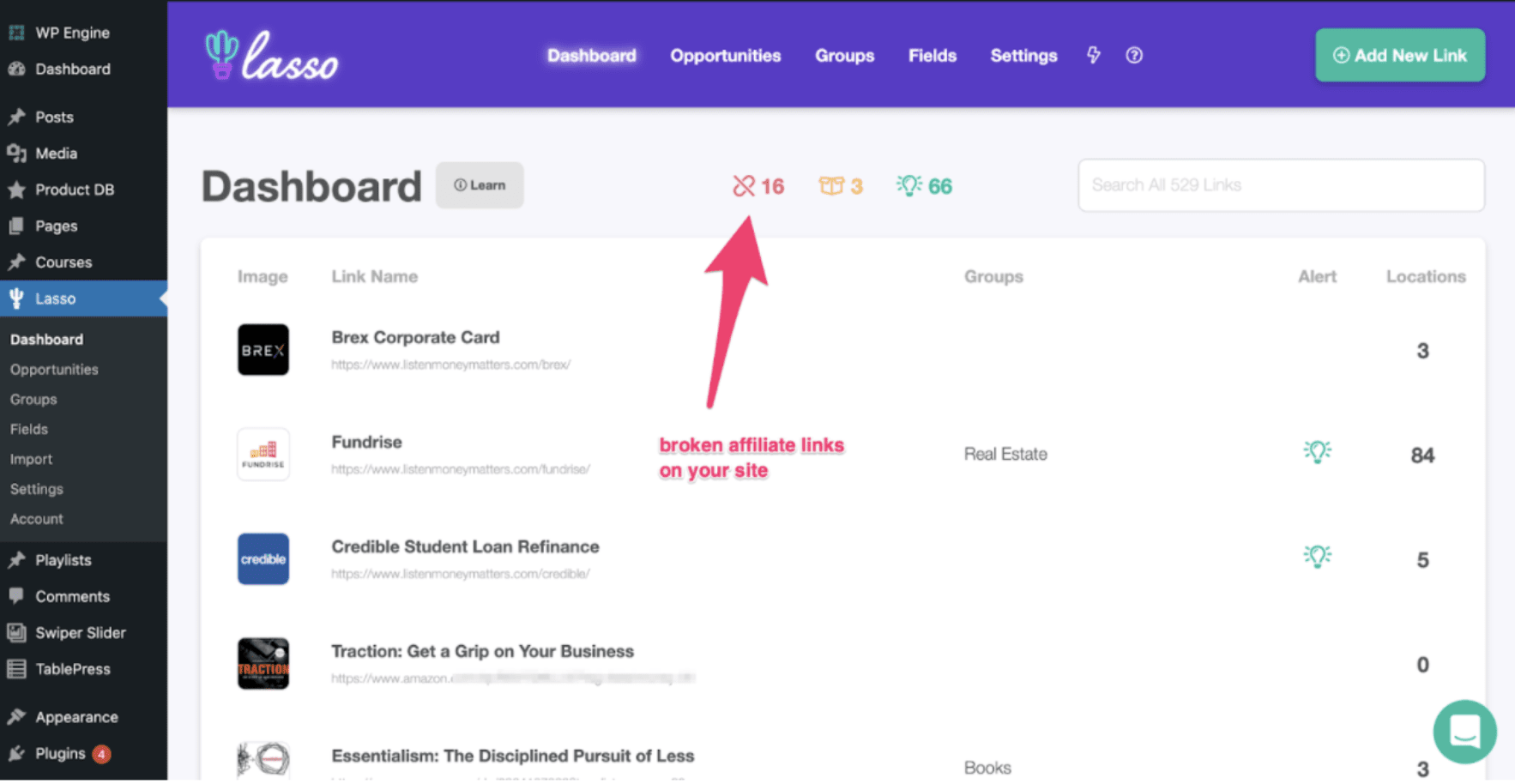
Task: Focus the Search All 529 Links field
Action: pyautogui.click(x=1280, y=185)
